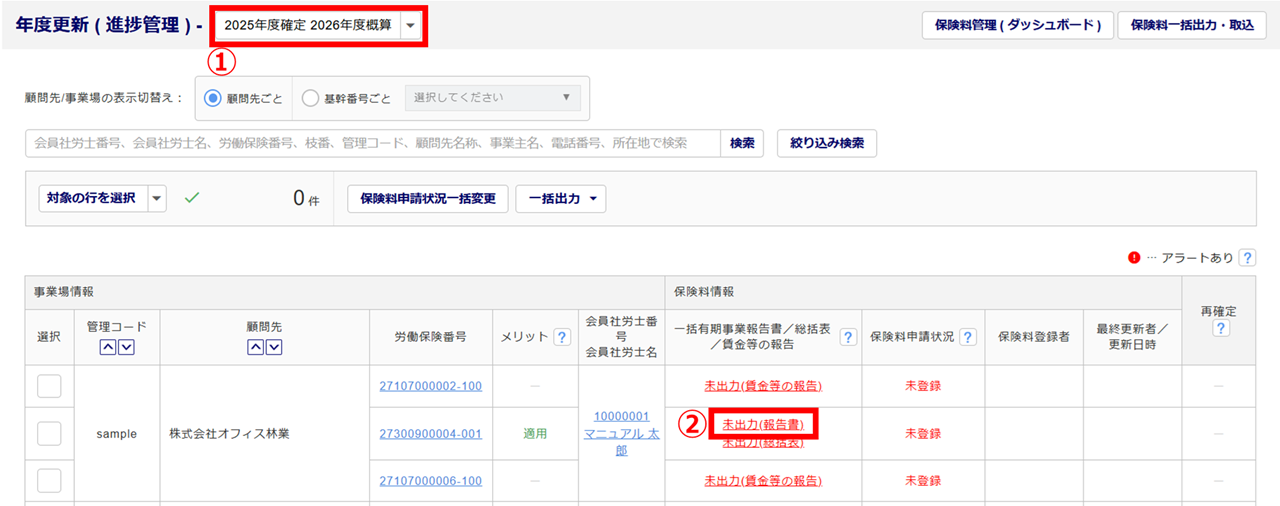Click help icon beside アラートあり legend

pyautogui.click(x=1247, y=258)
